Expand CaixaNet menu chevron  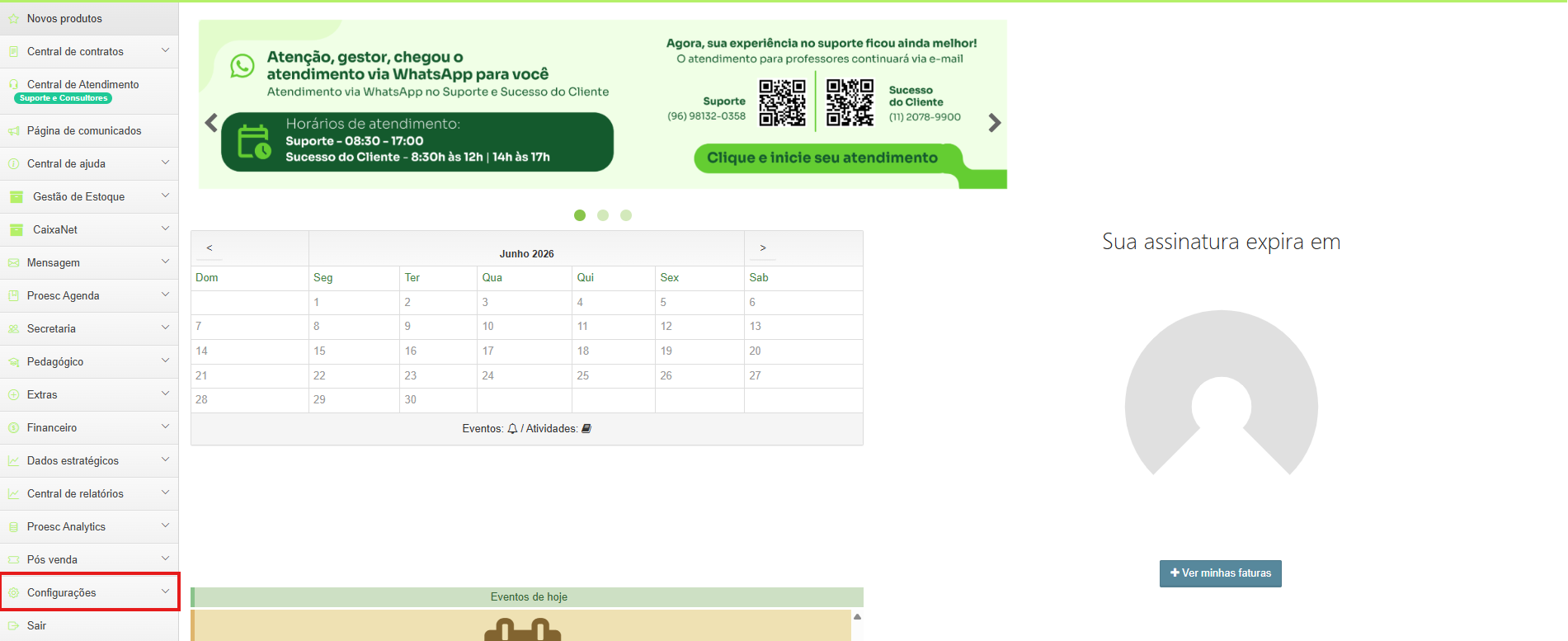[165, 229]
